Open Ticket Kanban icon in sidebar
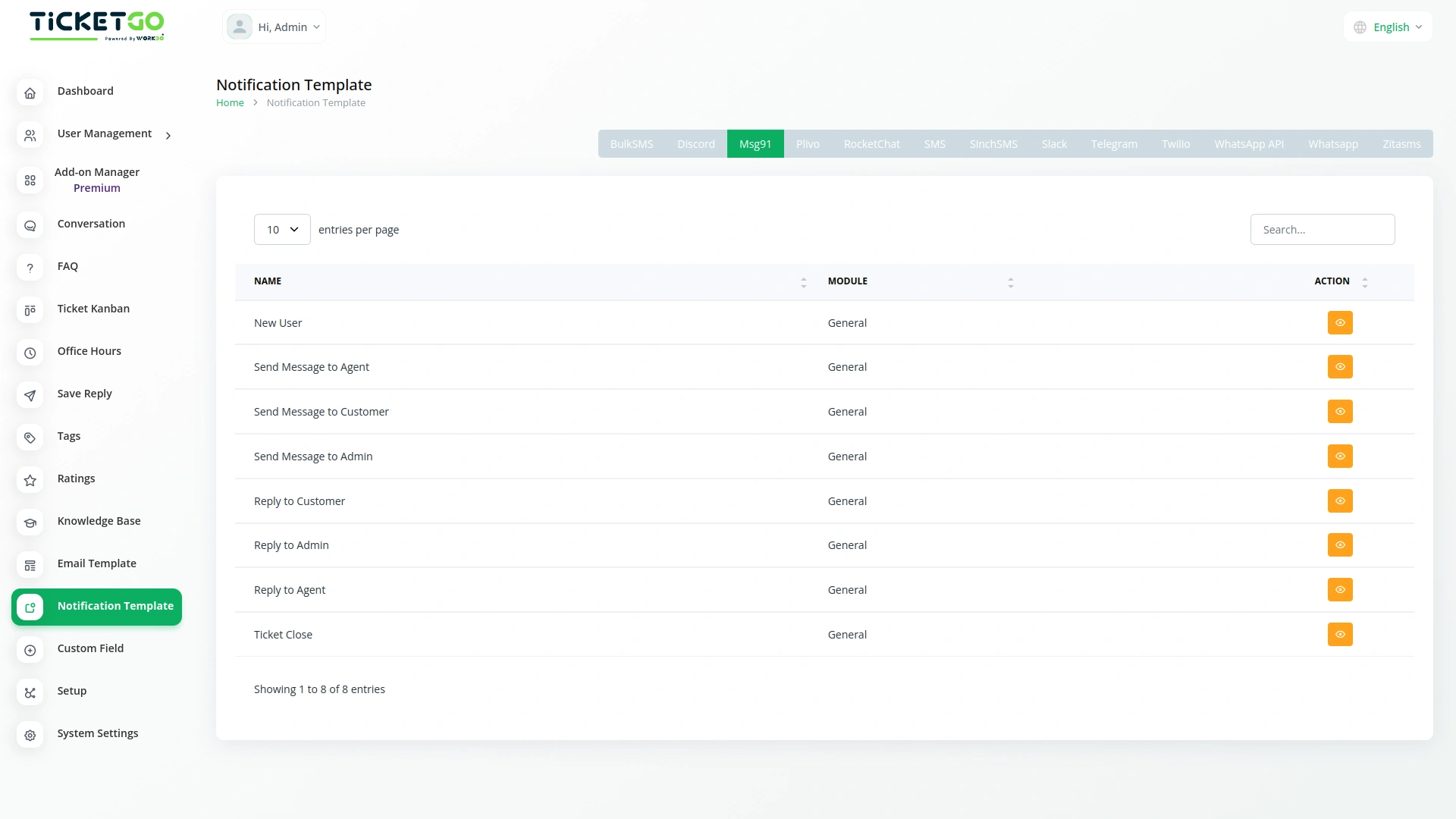1456x819 pixels. tap(30, 310)
